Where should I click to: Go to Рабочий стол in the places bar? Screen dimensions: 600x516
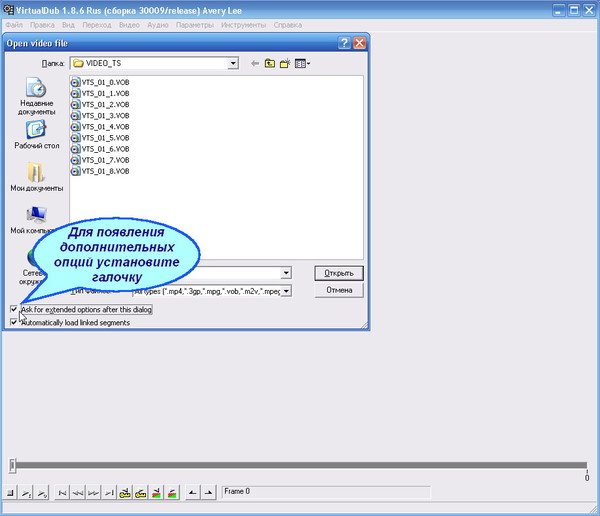36,135
